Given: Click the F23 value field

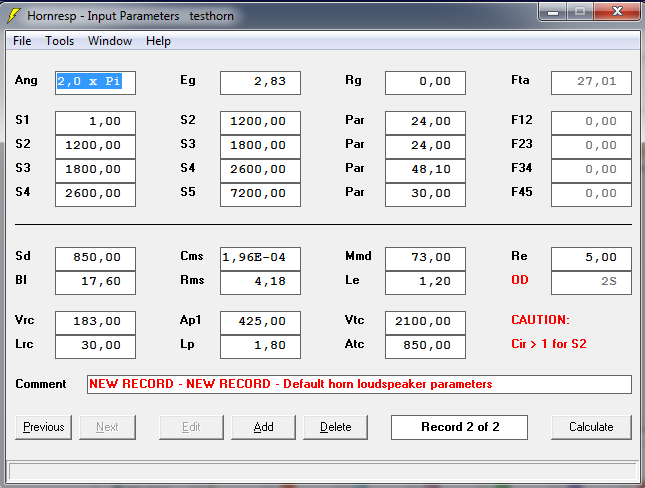Looking at the screenshot, I should 591,146.
